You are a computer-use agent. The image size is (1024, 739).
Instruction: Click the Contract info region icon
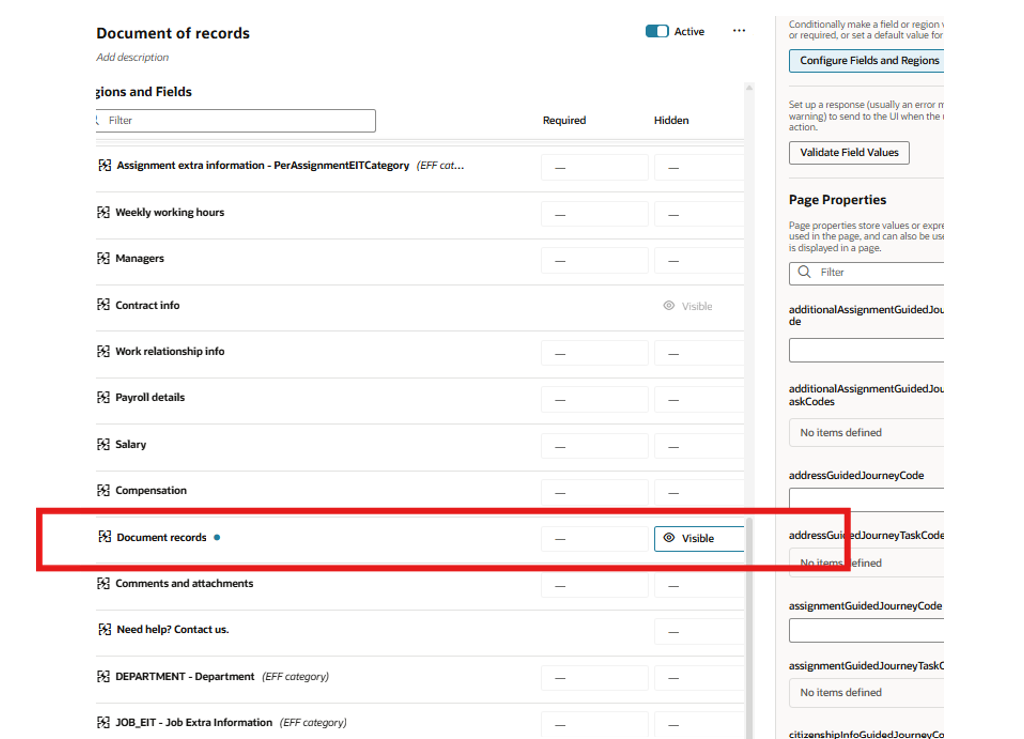pyautogui.click(x=103, y=305)
